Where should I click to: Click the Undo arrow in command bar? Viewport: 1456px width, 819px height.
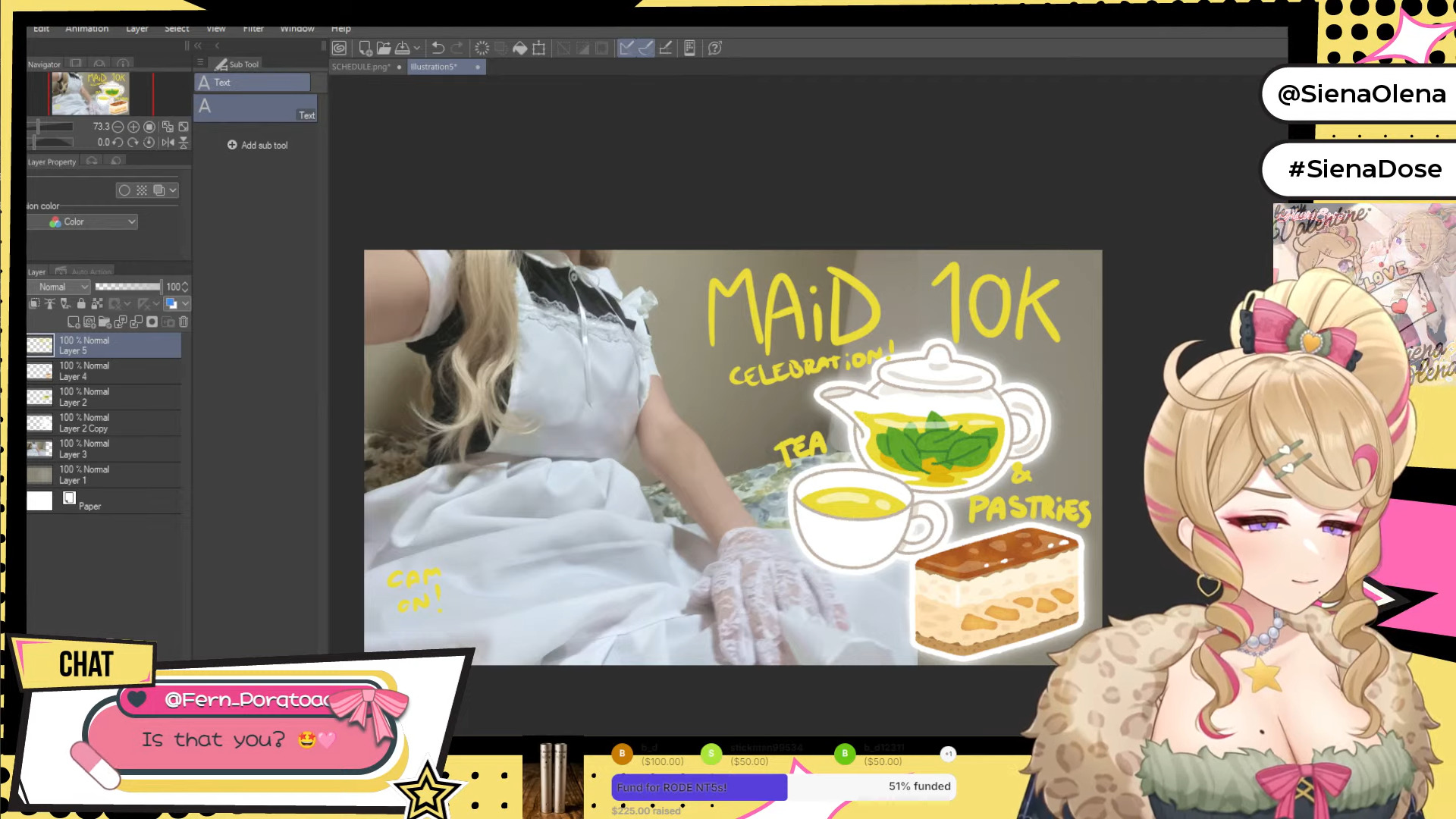438,49
